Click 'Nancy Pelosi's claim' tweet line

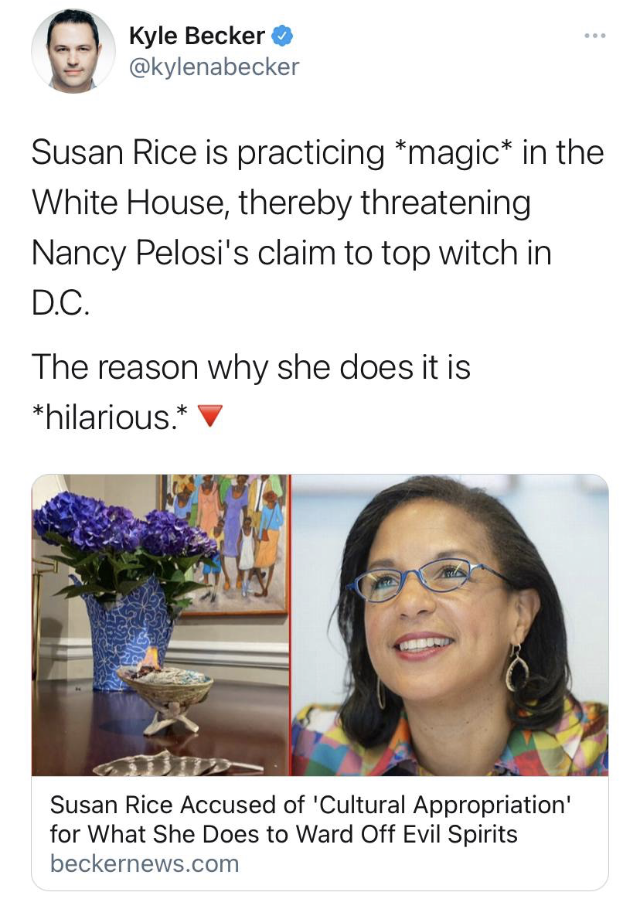(291, 253)
